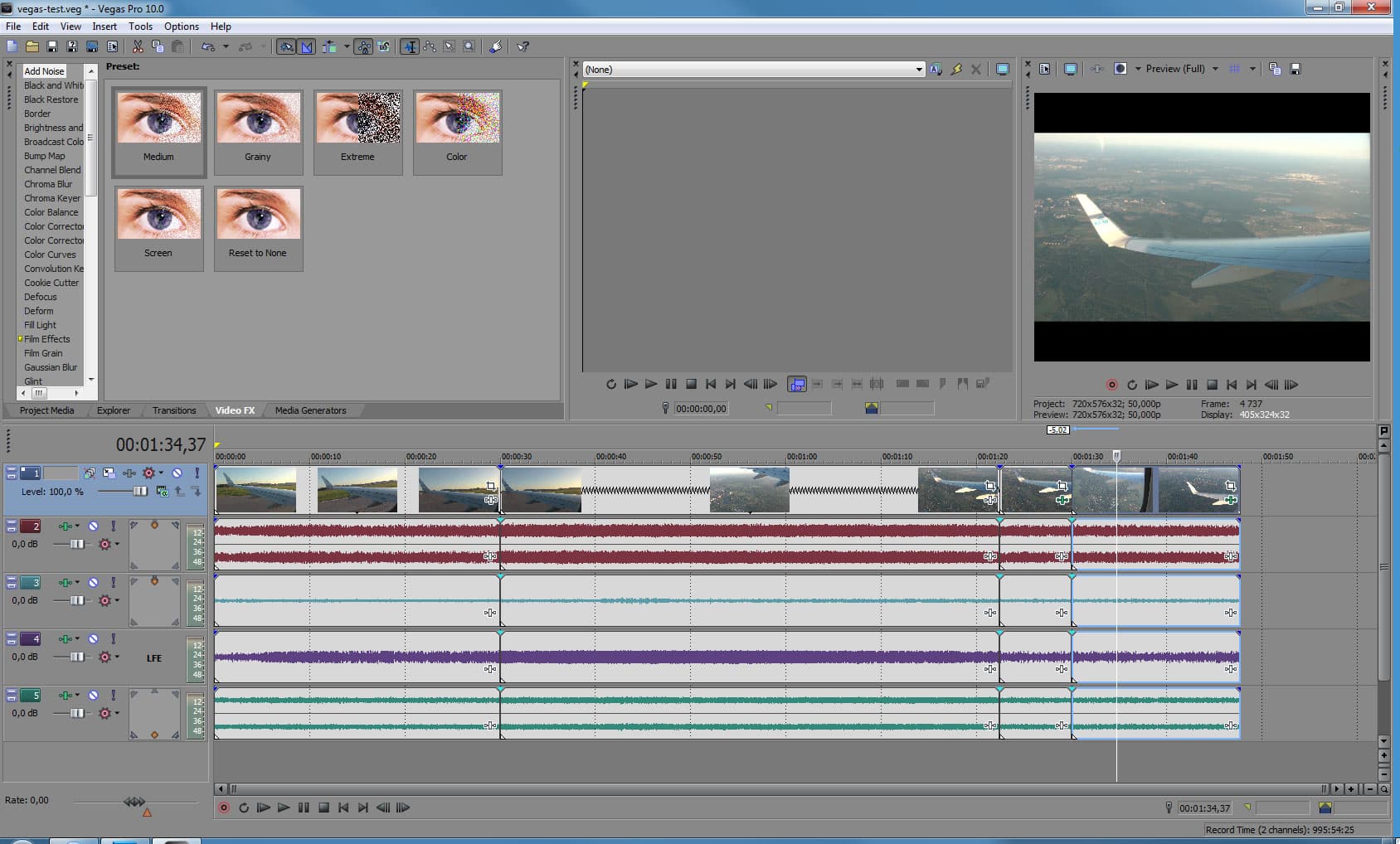Viewport: 1400px width, 844px height.
Task: Open Track Motion on video track 1
Action: click(x=109, y=473)
